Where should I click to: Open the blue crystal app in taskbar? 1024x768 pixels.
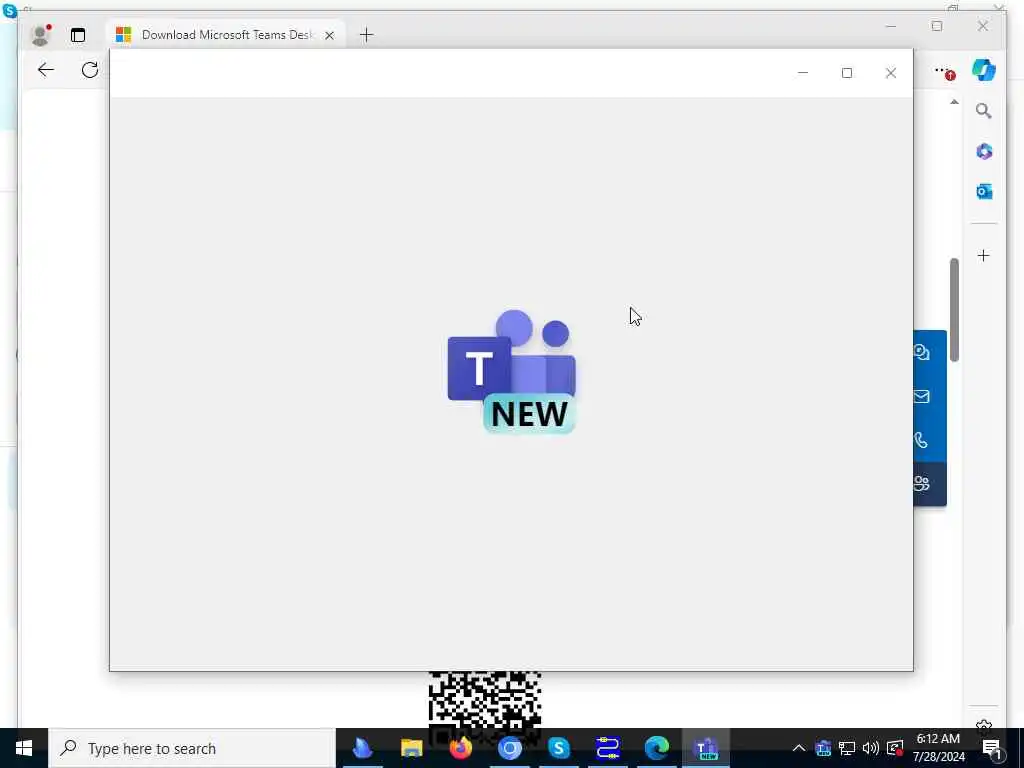pos(362,748)
